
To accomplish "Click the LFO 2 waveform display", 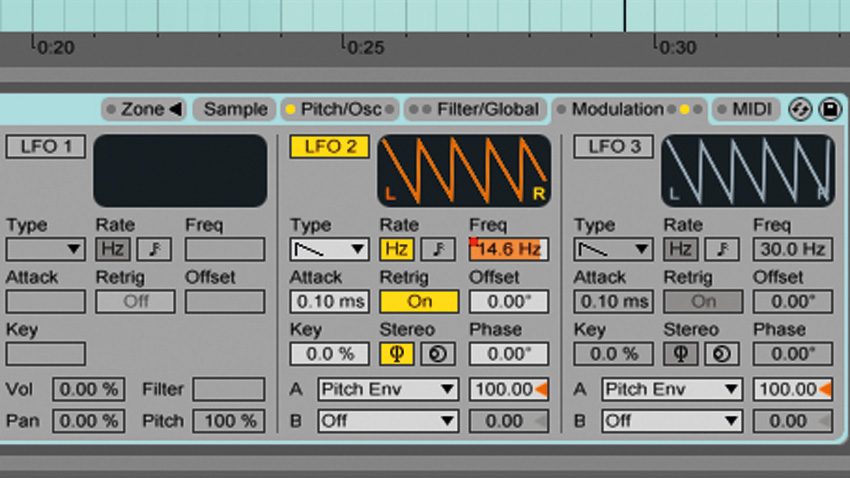I will tap(464, 171).
